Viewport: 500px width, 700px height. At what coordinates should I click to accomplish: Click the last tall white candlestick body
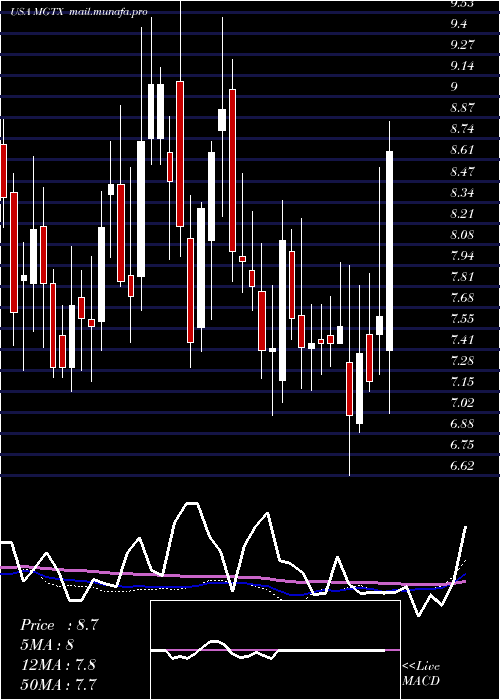coord(389,251)
